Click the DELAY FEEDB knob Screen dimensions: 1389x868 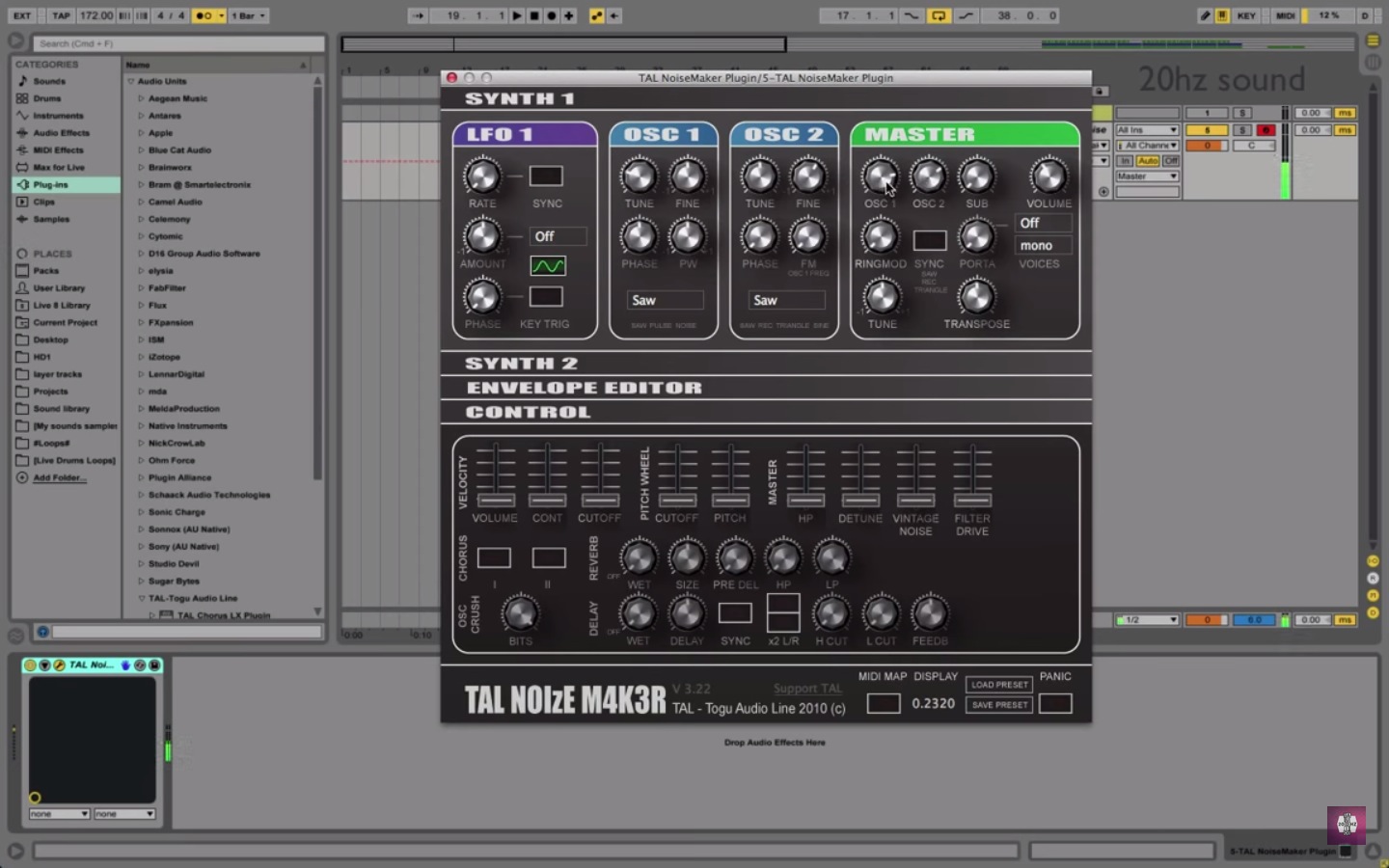[x=929, y=613]
